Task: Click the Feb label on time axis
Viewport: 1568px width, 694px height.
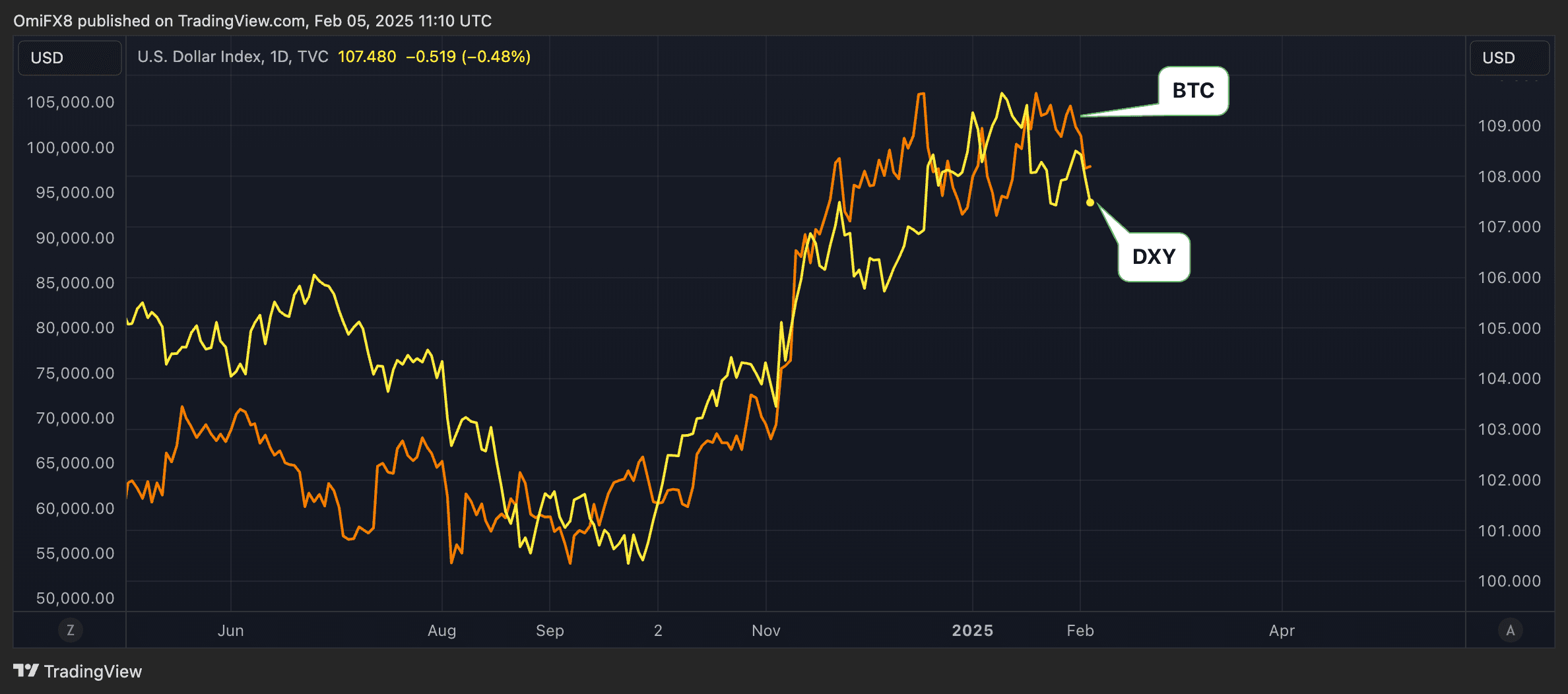Action: (x=1080, y=631)
